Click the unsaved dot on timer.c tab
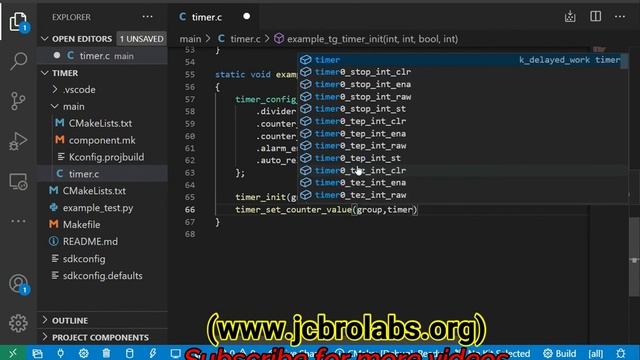640x360 pixels. (247, 16)
